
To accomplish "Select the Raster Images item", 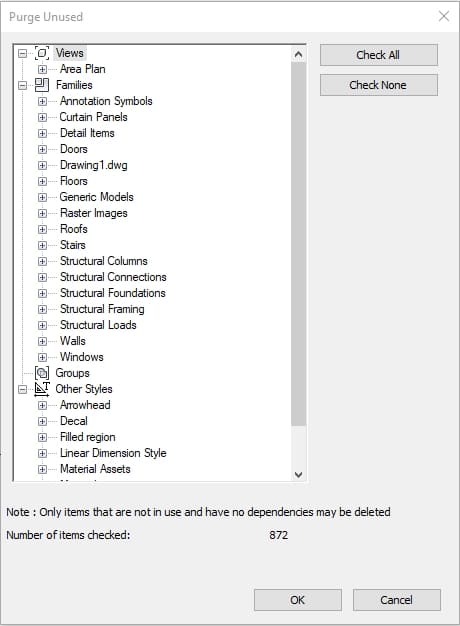I will click(x=93, y=213).
